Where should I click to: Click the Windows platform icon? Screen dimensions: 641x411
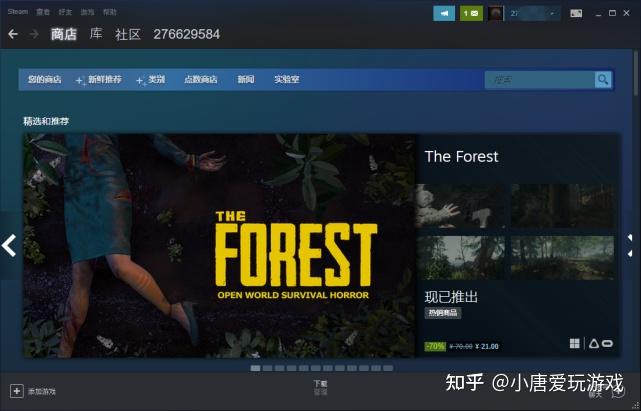(574, 344)
